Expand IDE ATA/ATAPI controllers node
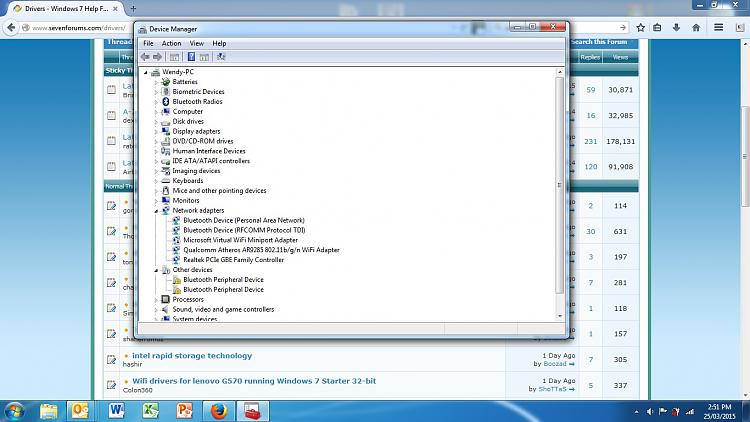Screen dimensions: 750x422 tap(156, 161)
